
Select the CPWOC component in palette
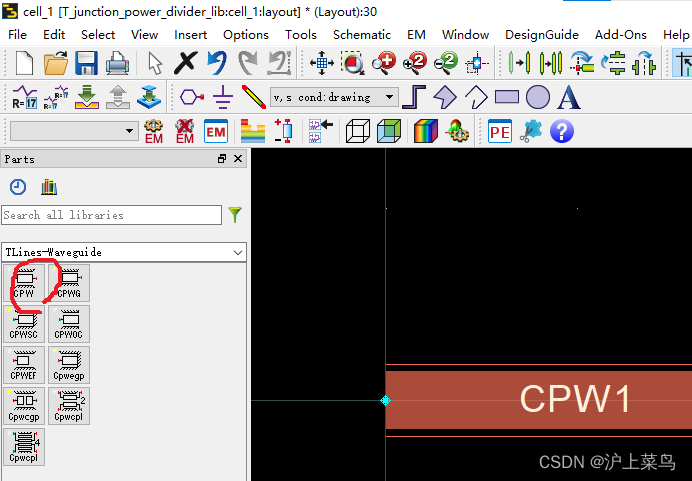pos(69,323)
